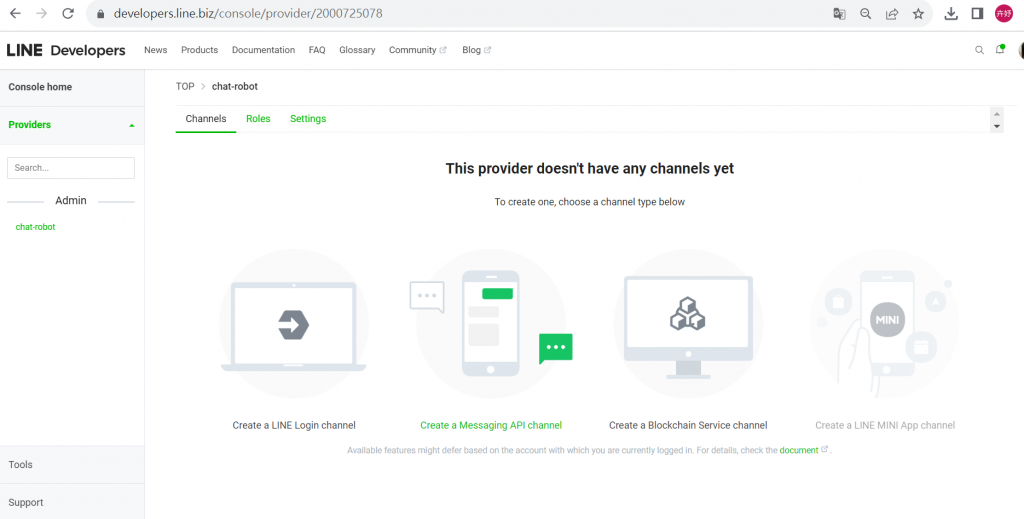Click the LINE Developers logo

click(66, 50)
